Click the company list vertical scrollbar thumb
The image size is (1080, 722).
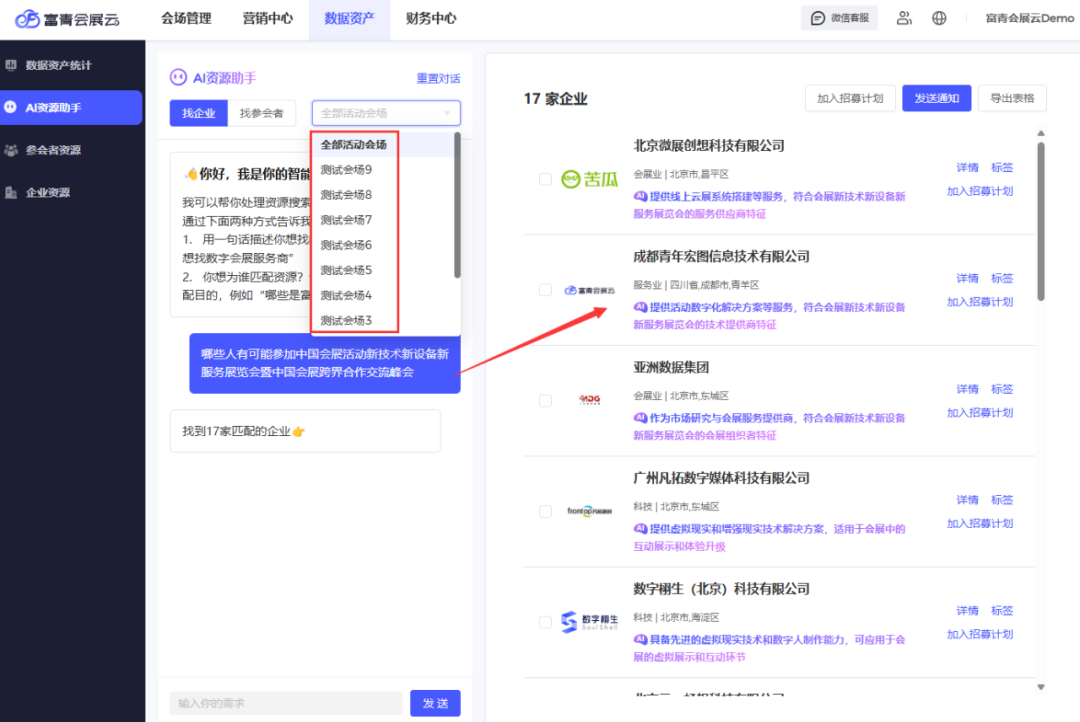pos(1041,220)
